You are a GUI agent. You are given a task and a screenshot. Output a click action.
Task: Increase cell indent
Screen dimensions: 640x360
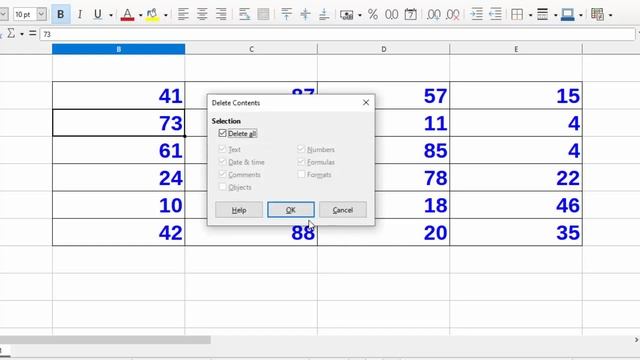(476, 15)
